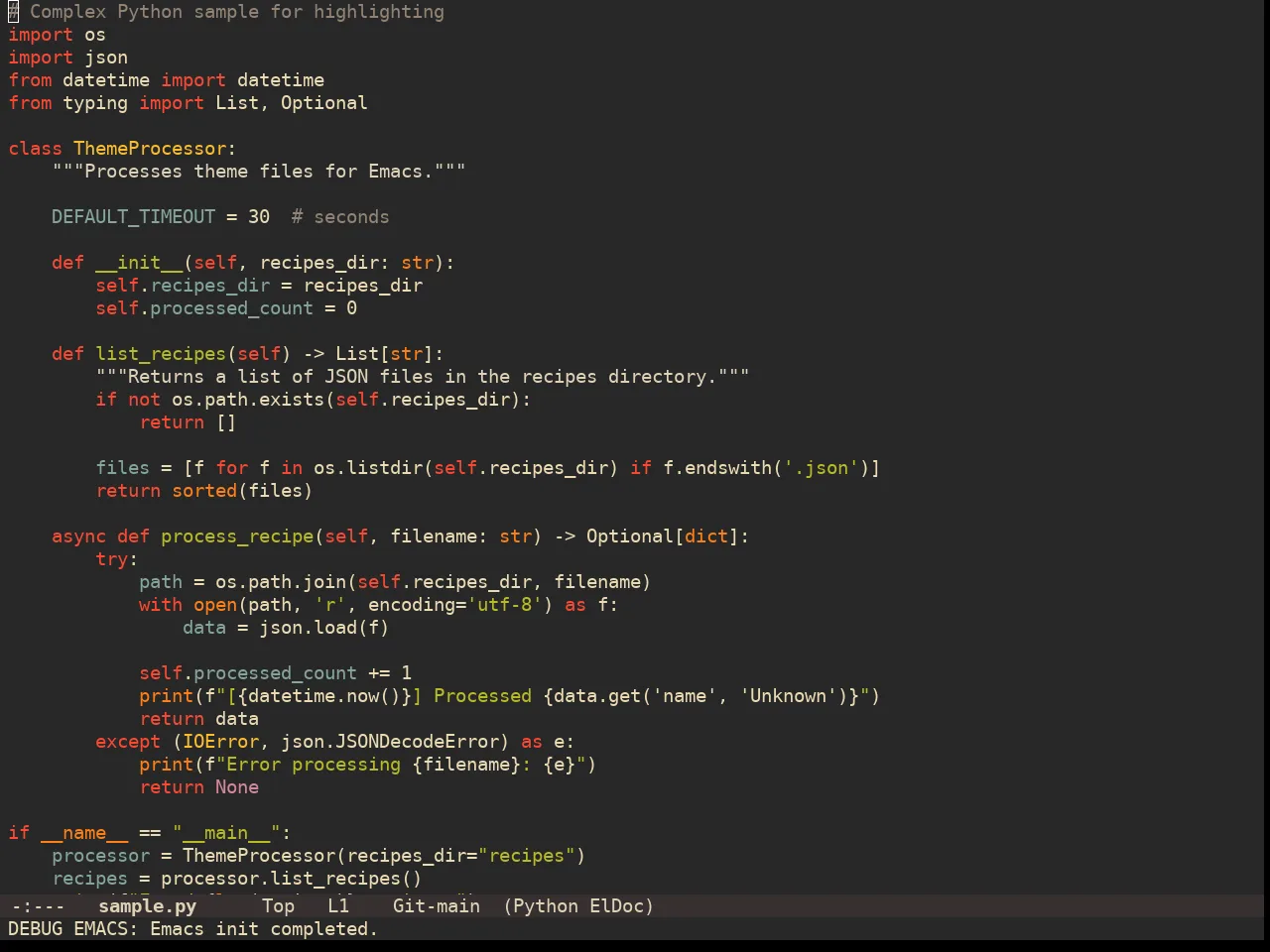Screen dimensions: 1270x952
Task: Click the '__init__' method name
Action: pyautogui.click(x=139, y=262)
